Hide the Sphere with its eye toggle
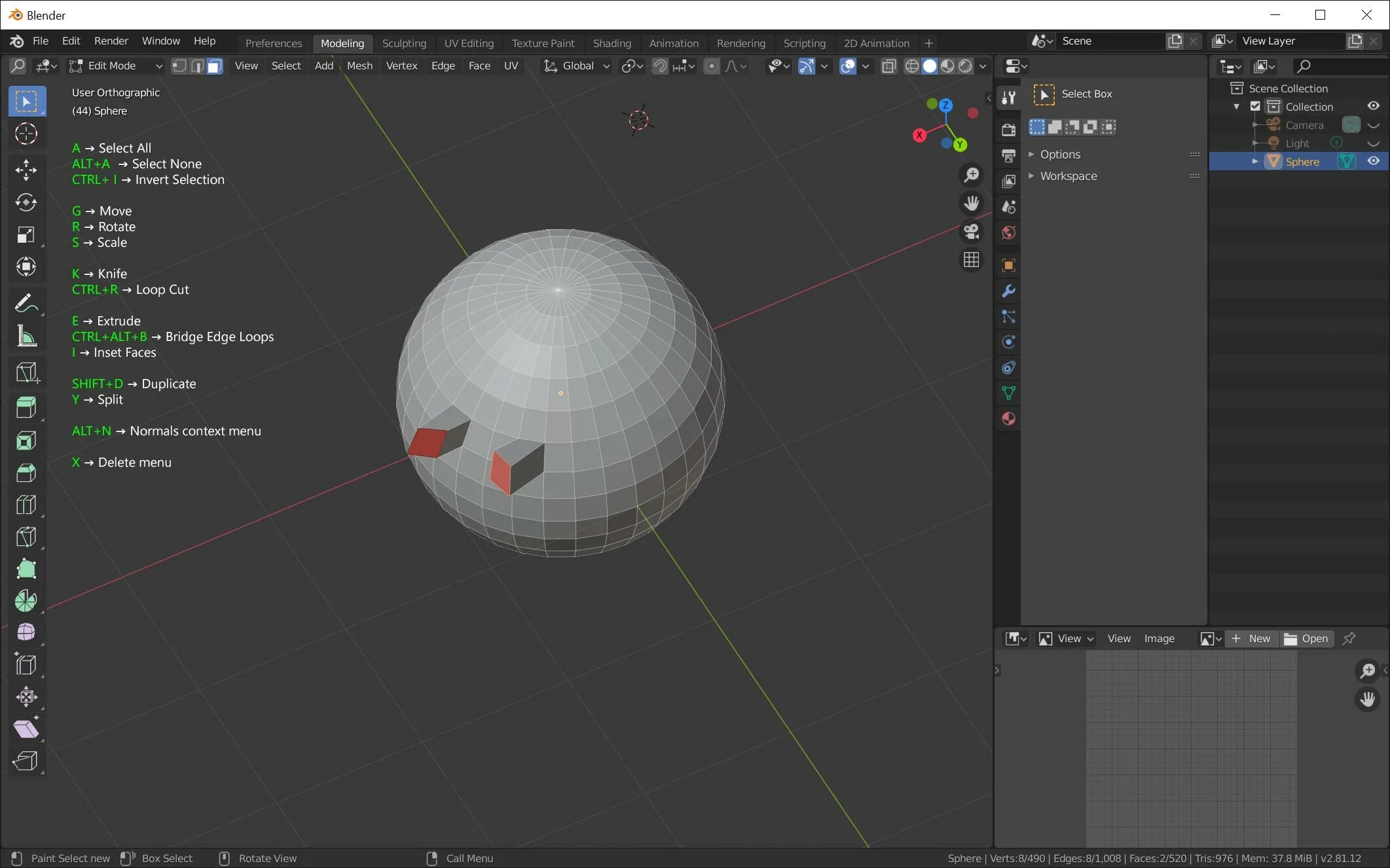This screenshot has height=868, width=1390. tap(1373, 161)
